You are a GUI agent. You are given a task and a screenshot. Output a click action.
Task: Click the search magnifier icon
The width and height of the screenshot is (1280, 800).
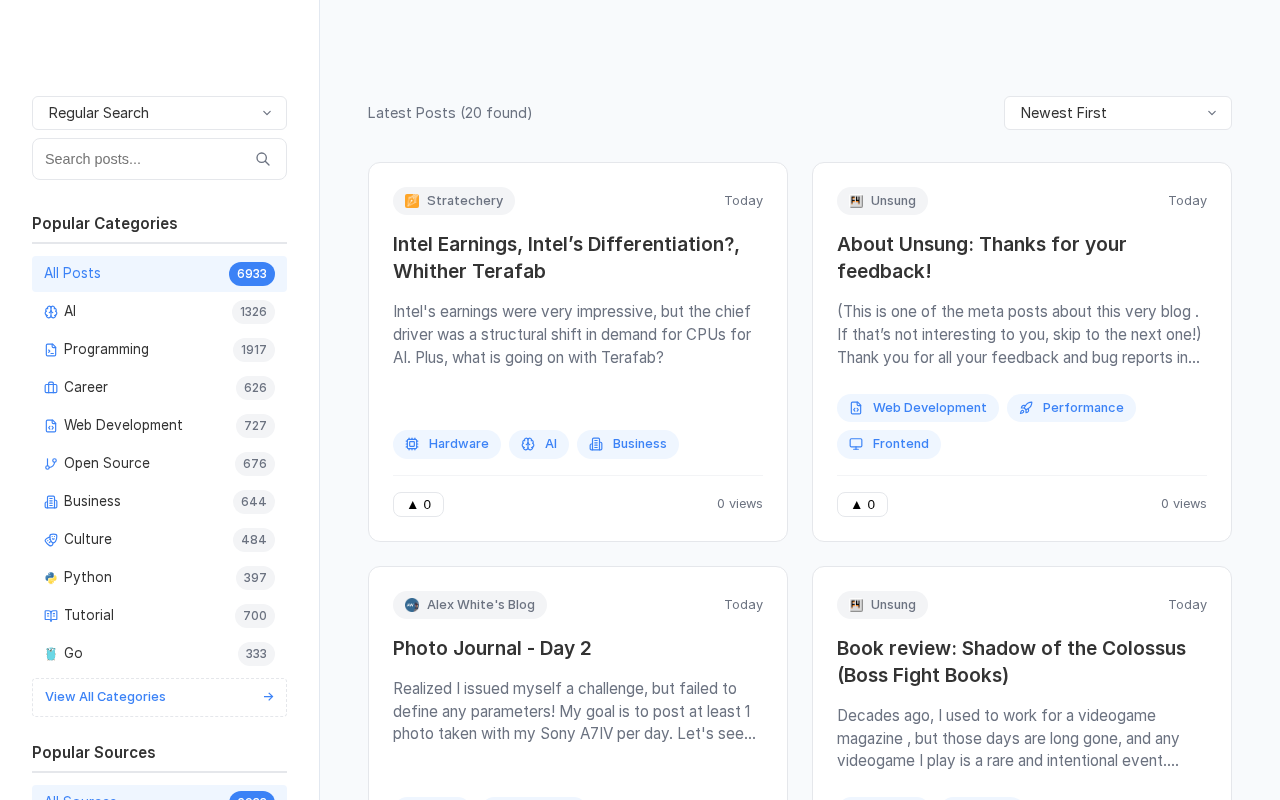(263, 159)
